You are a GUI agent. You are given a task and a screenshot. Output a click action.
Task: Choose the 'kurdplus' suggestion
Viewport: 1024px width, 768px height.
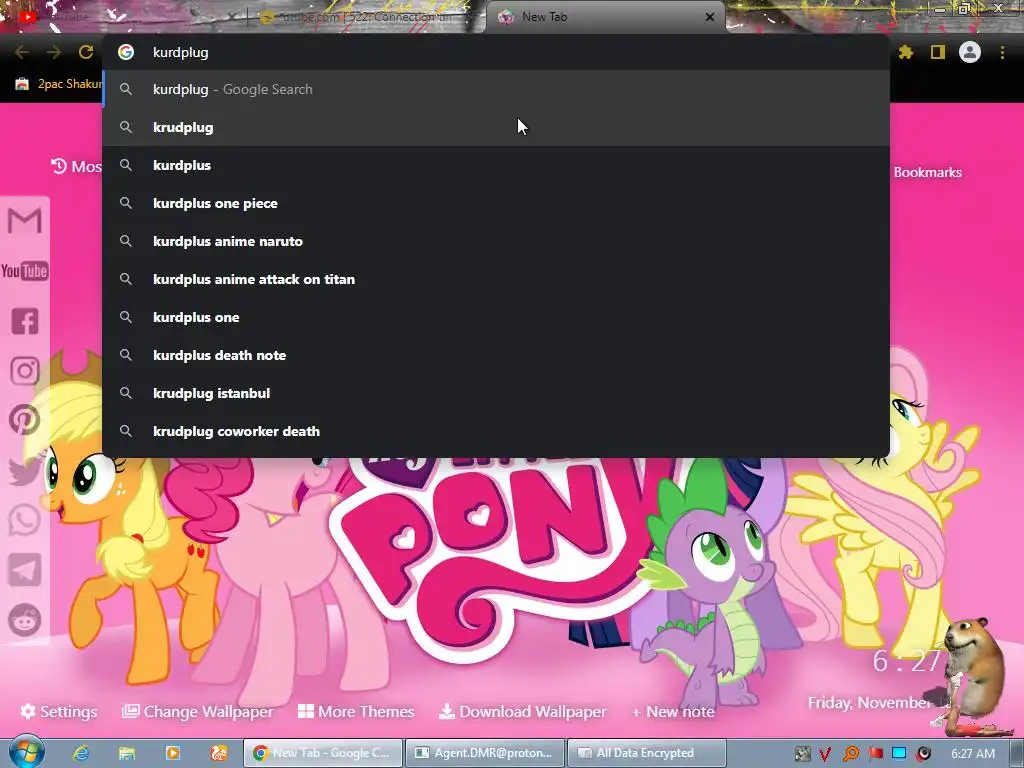pyautogui.click(x=496, y=165)
